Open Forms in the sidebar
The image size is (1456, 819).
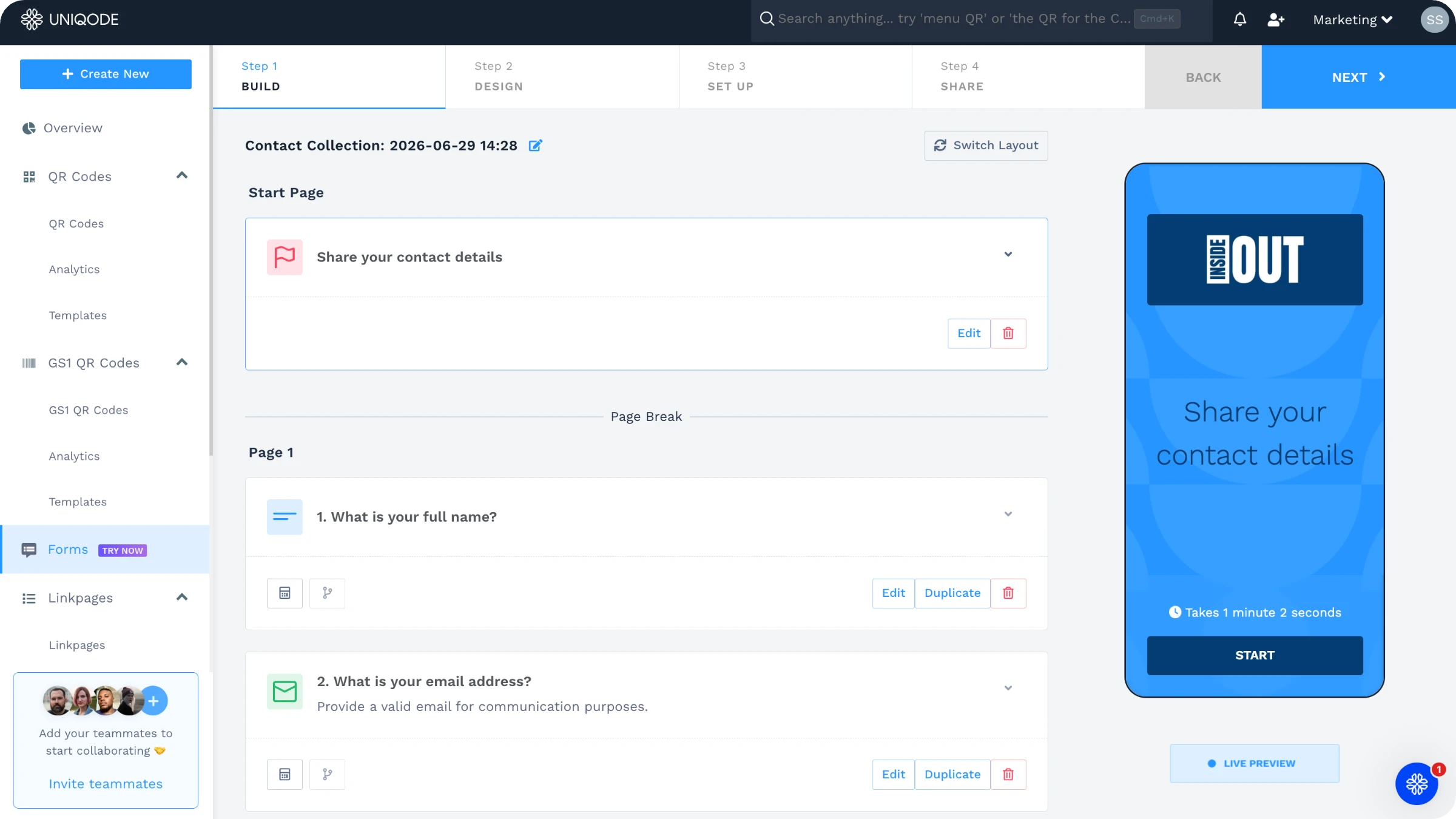105,550
